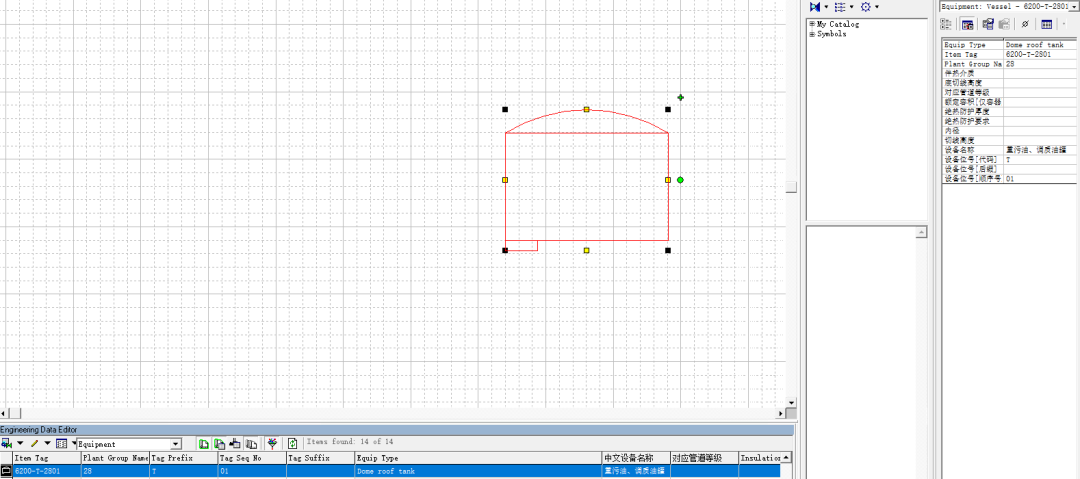1080x479 pixels.
Task: Click the blue valve catalog icon
Action: pyautogui.click(x=815, y=6)
